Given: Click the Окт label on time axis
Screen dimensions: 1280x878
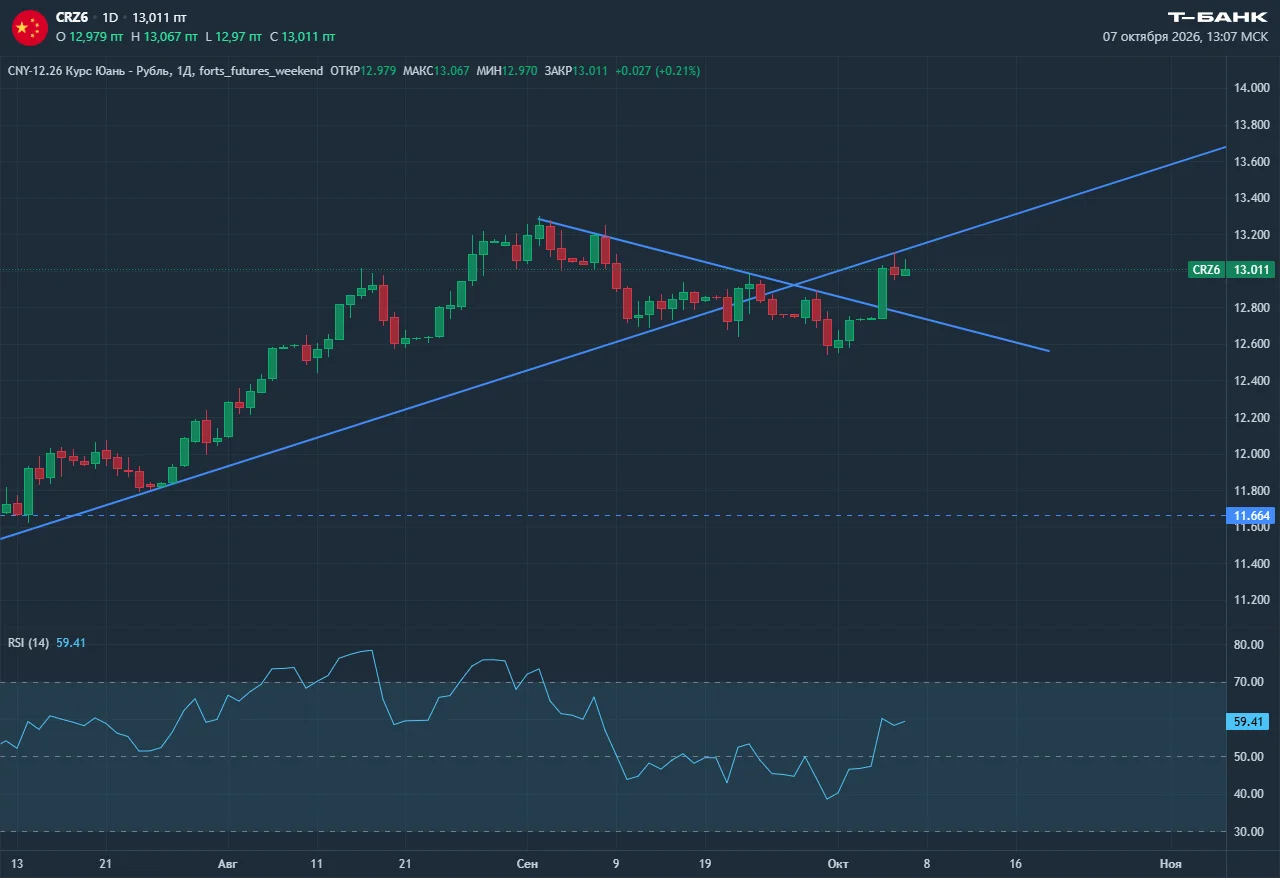Looking at the screenshot, I should coord(836,863).
